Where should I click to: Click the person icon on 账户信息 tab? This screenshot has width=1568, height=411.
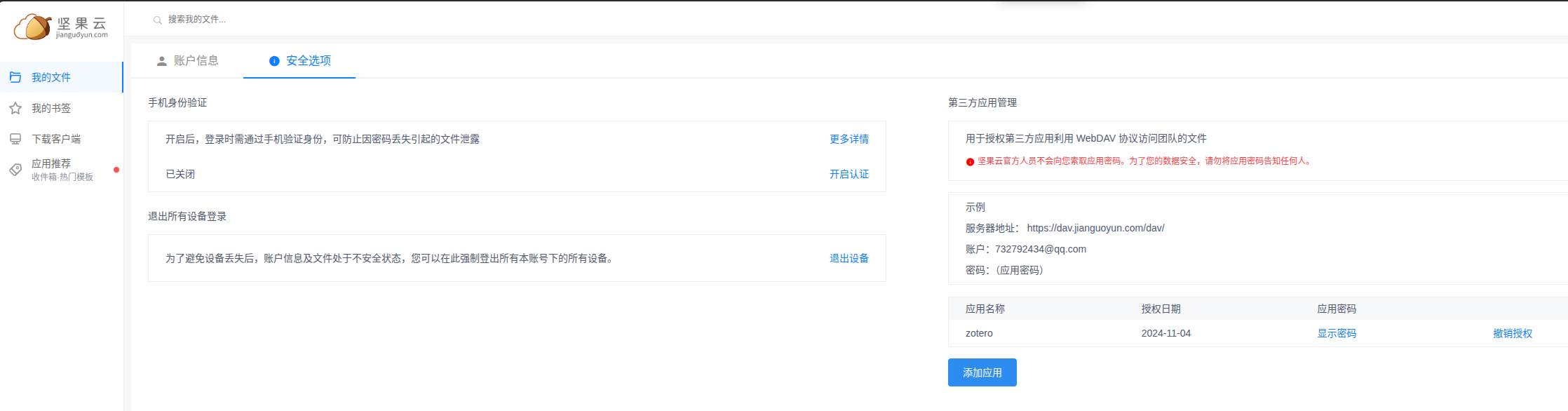coord(162,61)
